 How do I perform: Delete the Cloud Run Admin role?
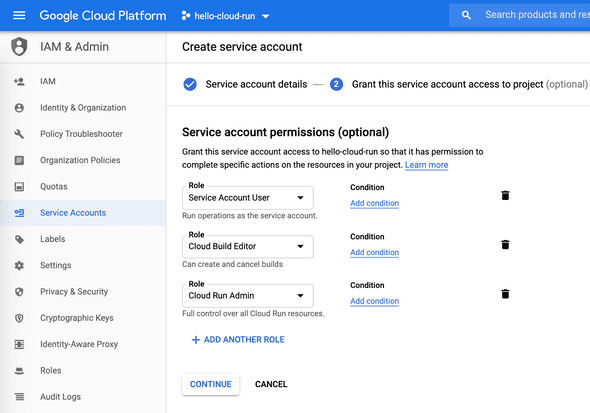pos(505,294)
